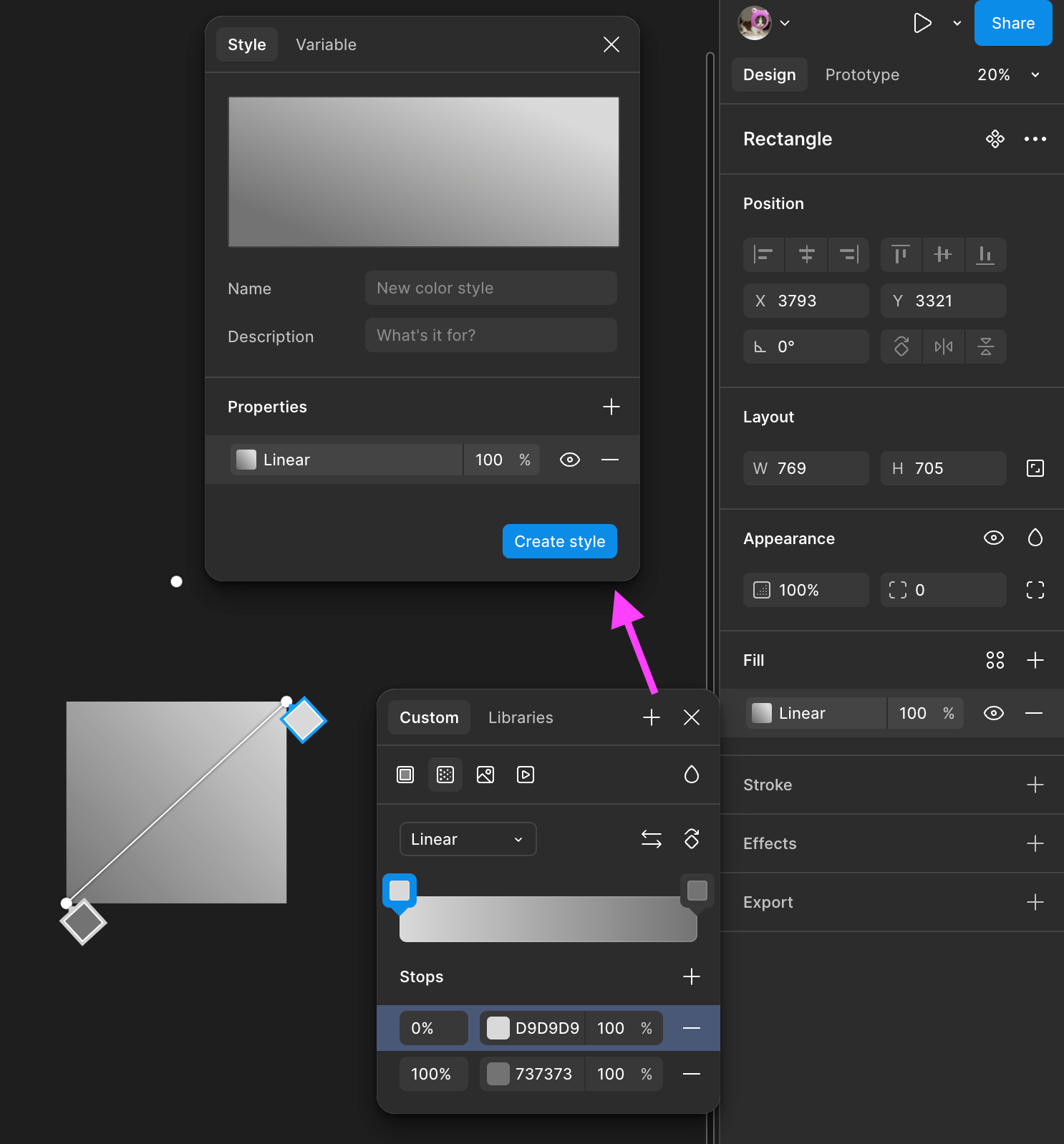
Task: Add an Export setting
Action: (x=1035, y=902)
